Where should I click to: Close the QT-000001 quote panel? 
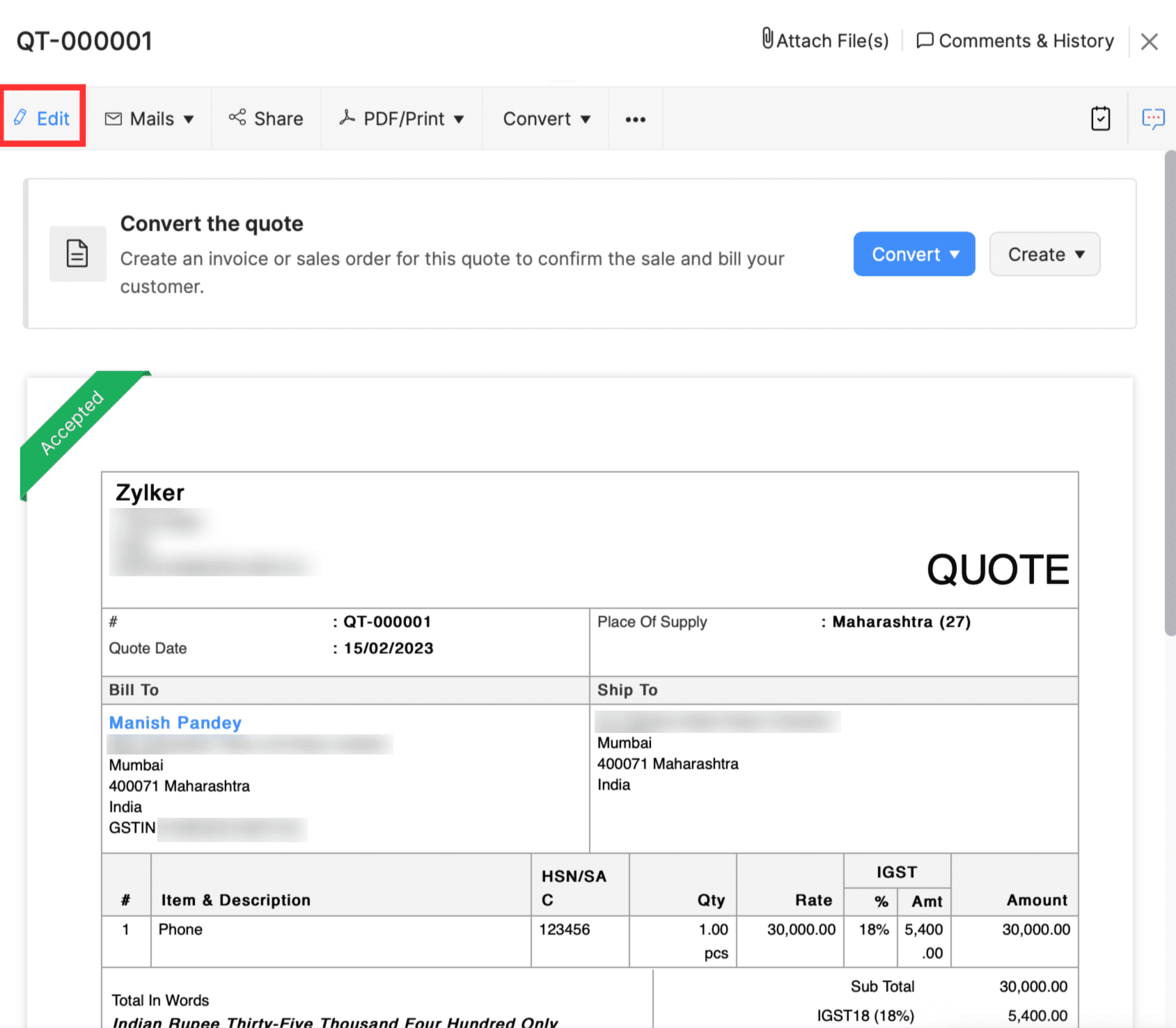click(1150, 42)
